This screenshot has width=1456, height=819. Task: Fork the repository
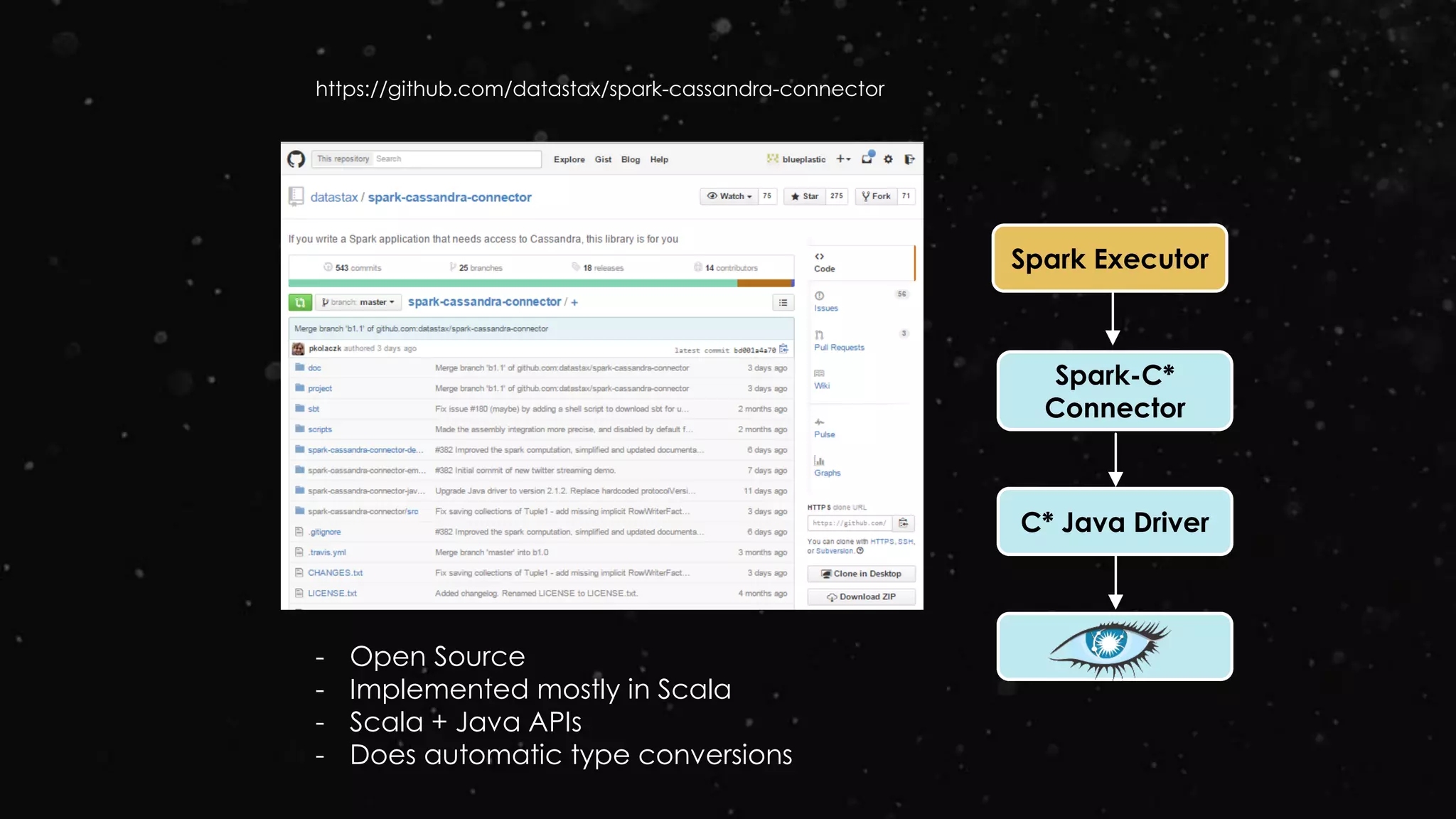(x=876, y=196)
